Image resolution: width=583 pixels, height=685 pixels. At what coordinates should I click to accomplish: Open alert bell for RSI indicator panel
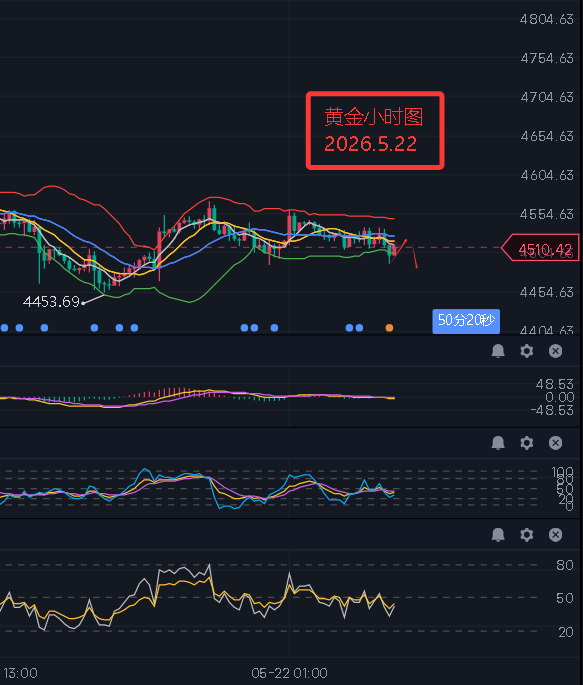498,534
